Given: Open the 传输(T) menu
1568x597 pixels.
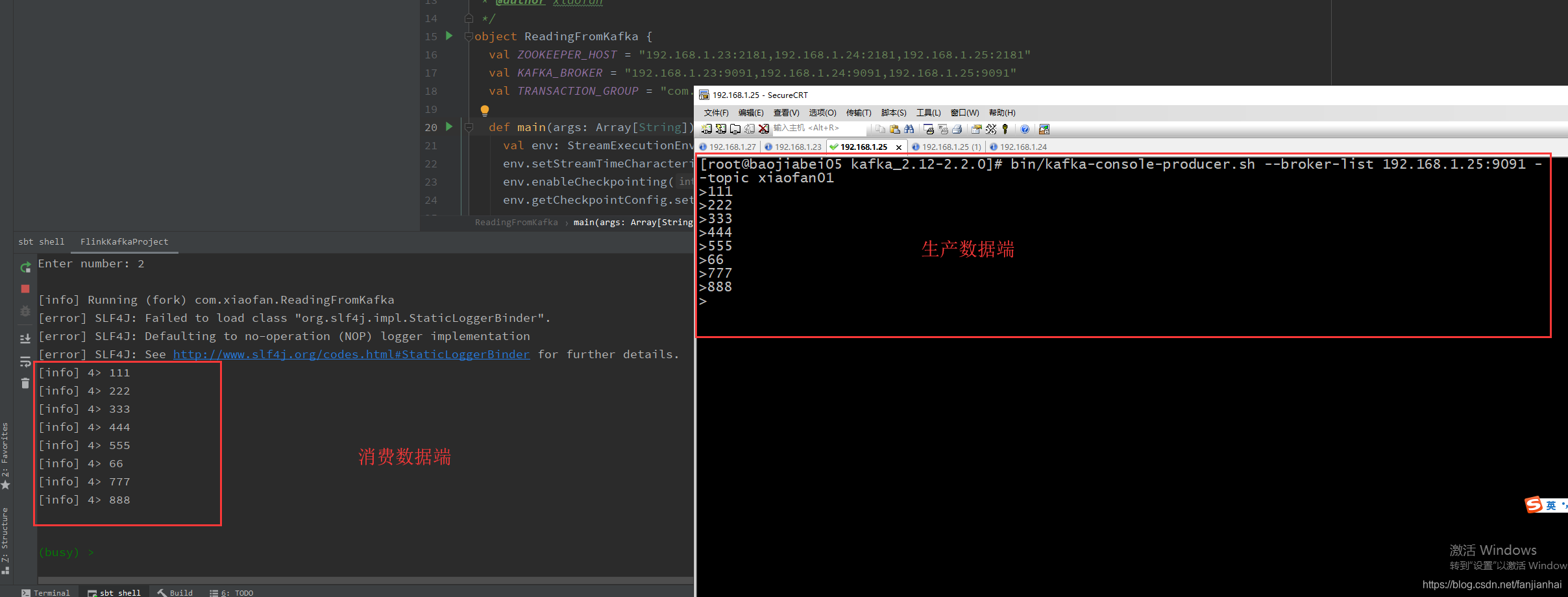Looking at the screenshot, I should point(859,113).
